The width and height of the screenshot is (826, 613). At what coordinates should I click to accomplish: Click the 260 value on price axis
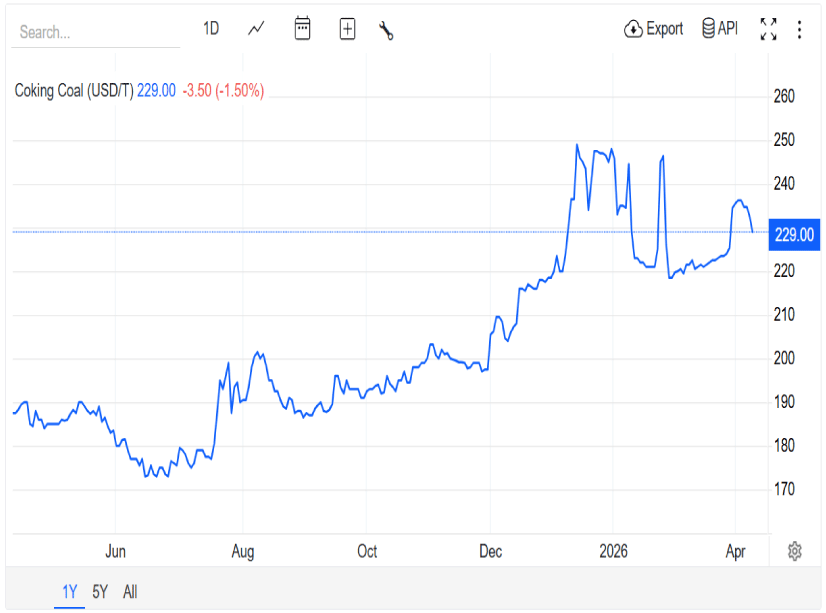pyautogui.click(x=784, y=97)
